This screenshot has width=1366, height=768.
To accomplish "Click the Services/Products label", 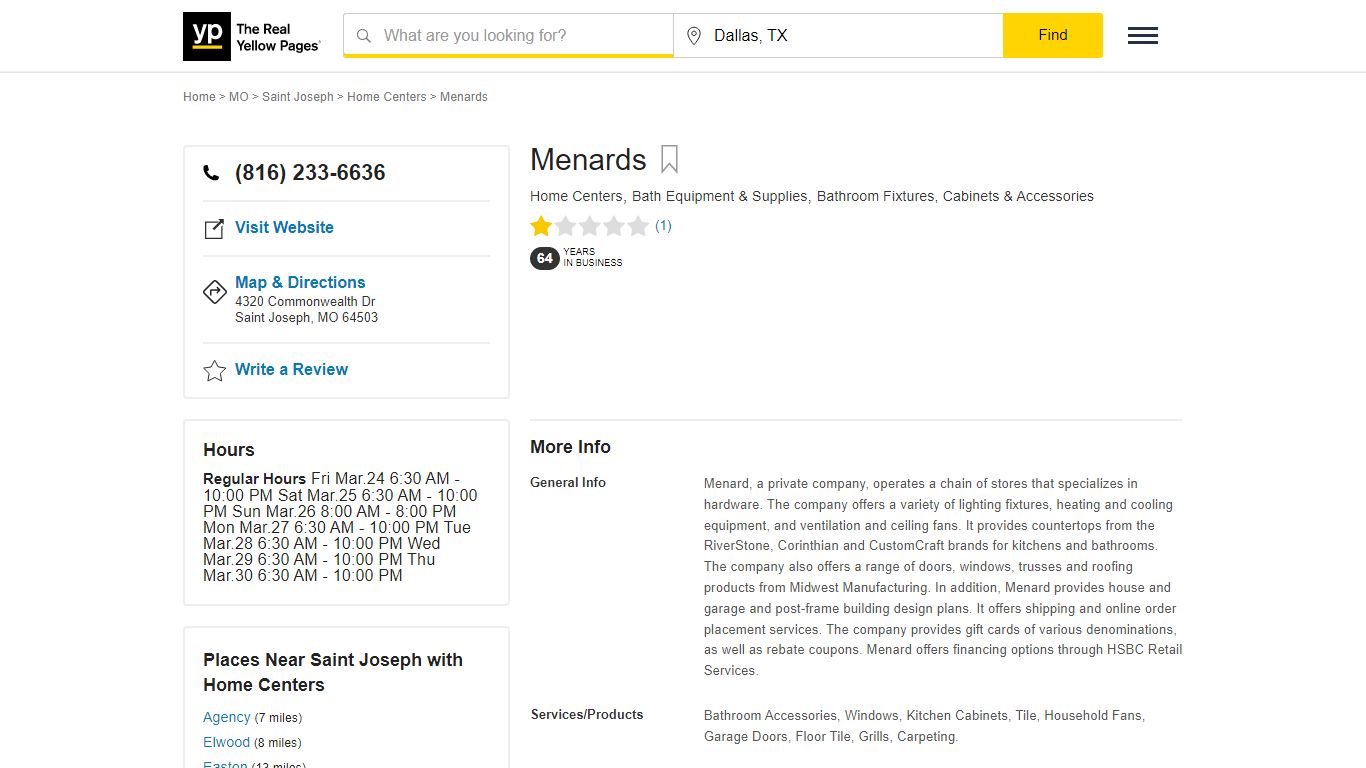I will coord(587,714).
